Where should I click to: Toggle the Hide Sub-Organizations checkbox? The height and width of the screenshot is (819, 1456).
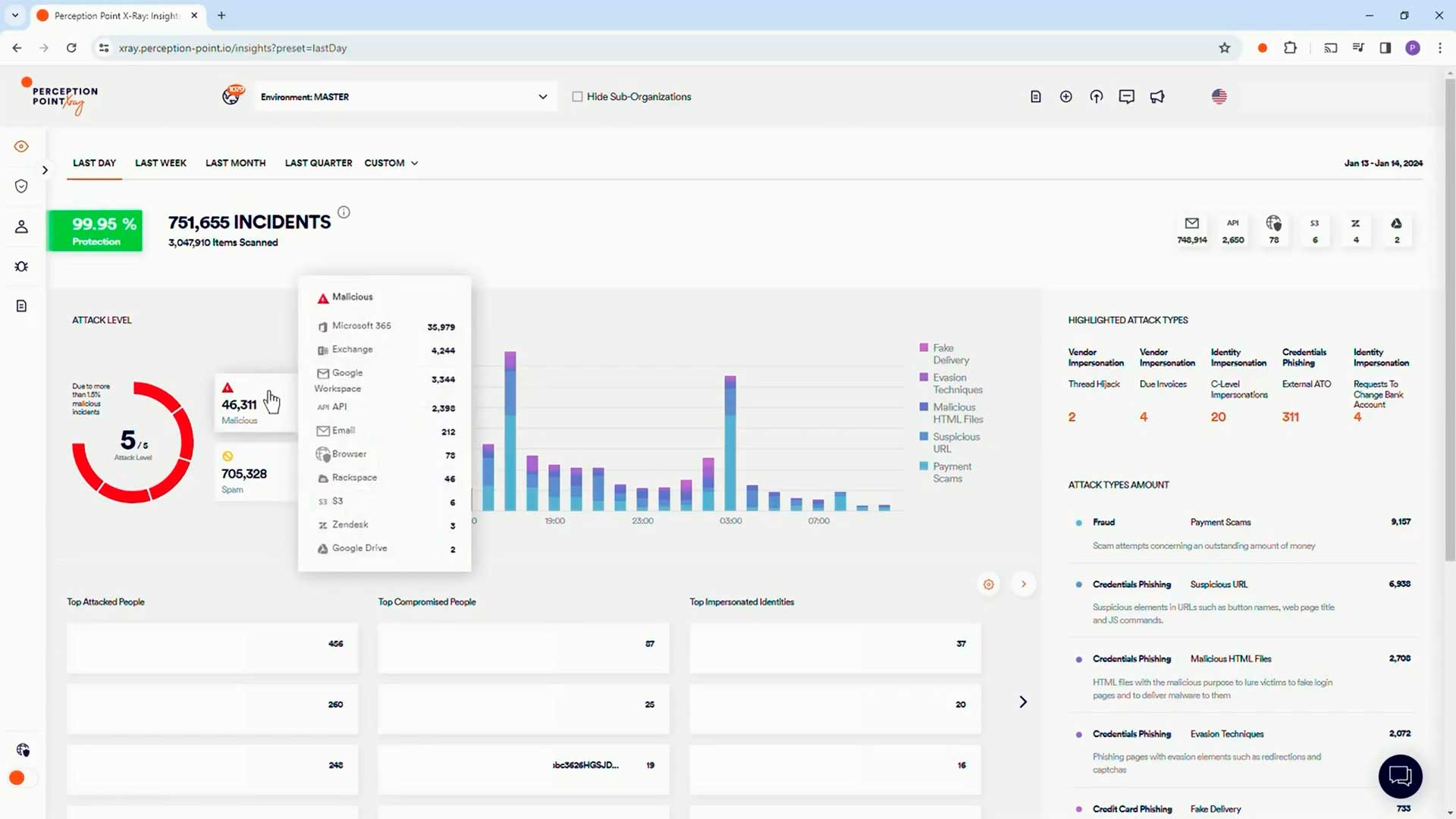[x=577, y=96]
